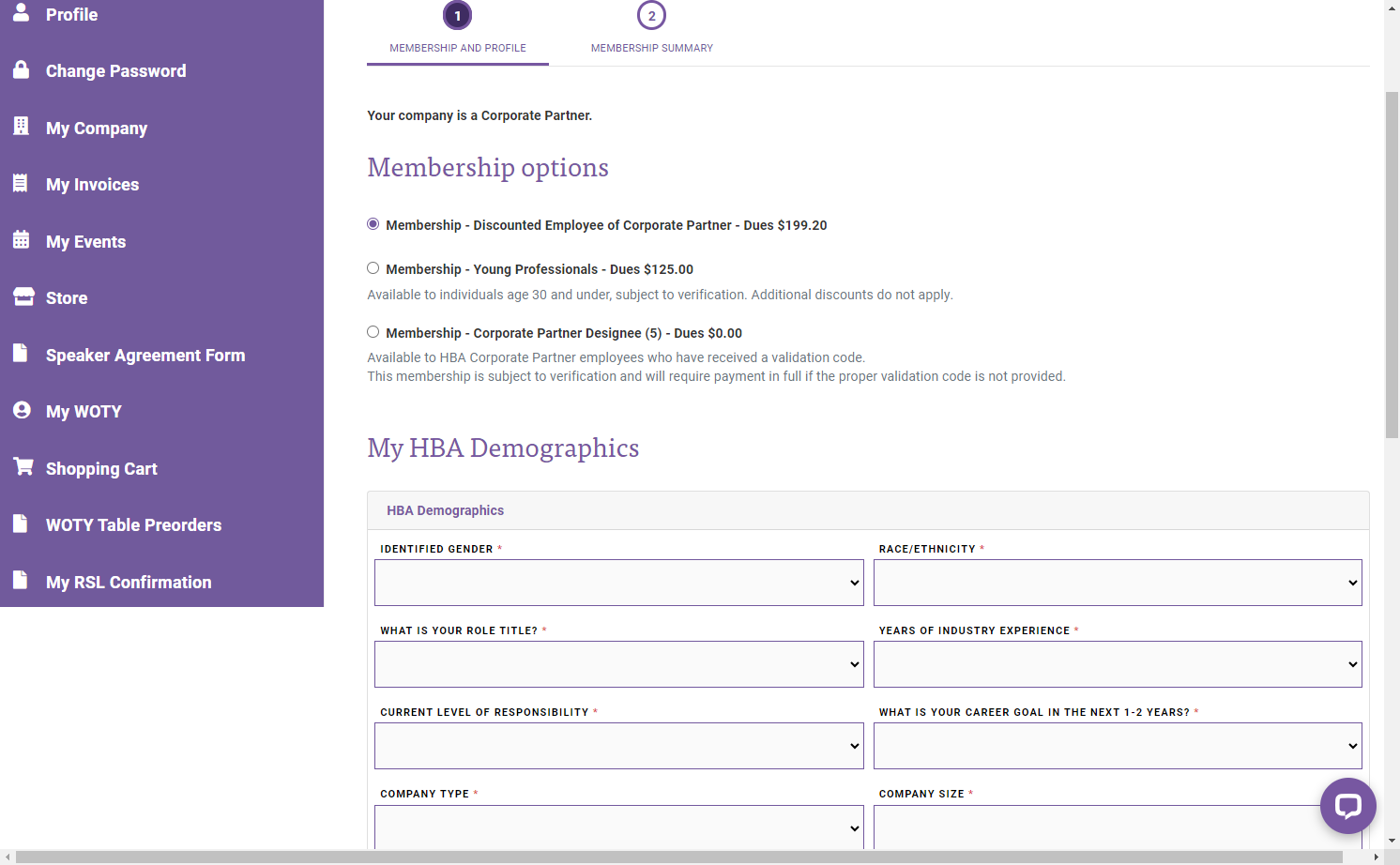Open the Profile menu item
Image resolution: width=1400 pixels, height=865 pixels.
pos(71,14)
